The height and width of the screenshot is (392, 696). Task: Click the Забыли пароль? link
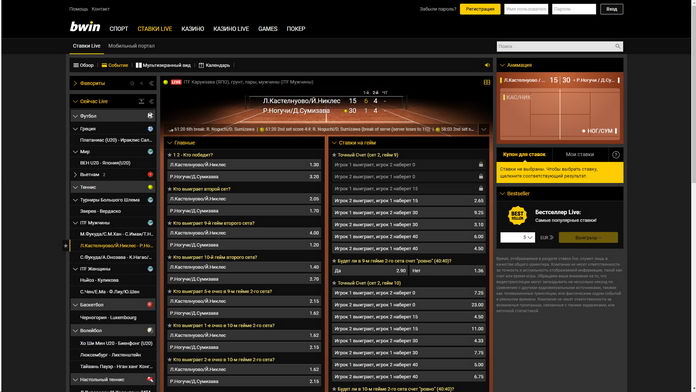click(x=438, y=9)
